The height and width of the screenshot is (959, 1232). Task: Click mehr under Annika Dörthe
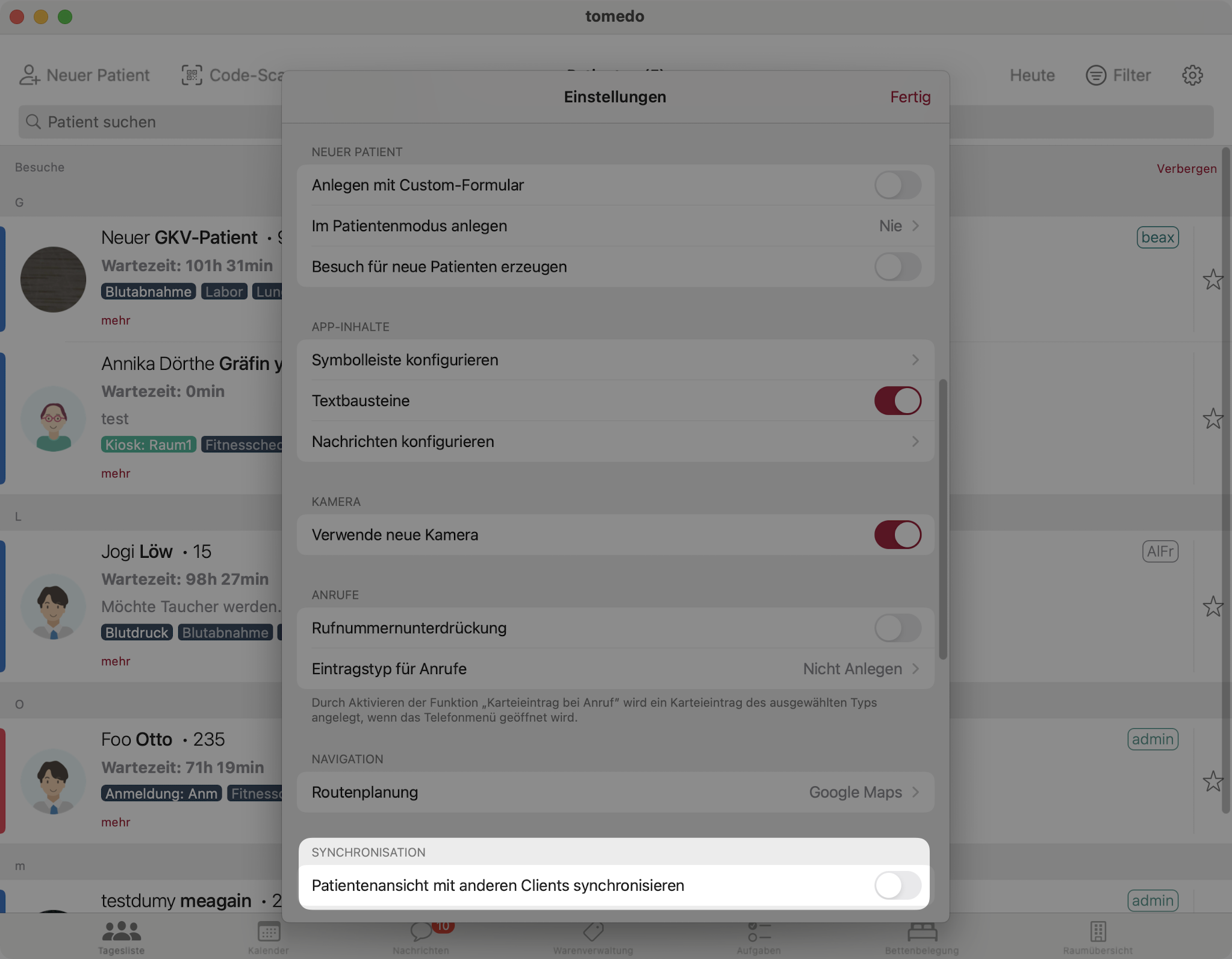click(x=116, y=473)
